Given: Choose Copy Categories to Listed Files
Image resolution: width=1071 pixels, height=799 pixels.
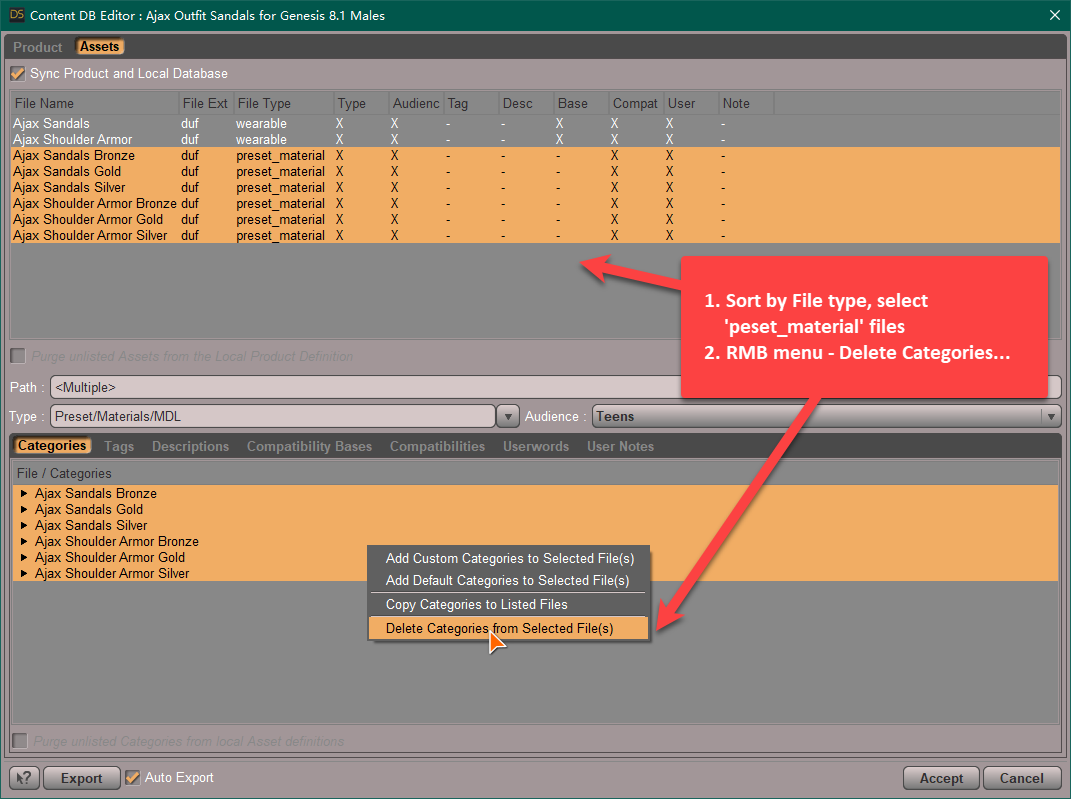Looking at the screenshot, I should (x=509, y=604).
